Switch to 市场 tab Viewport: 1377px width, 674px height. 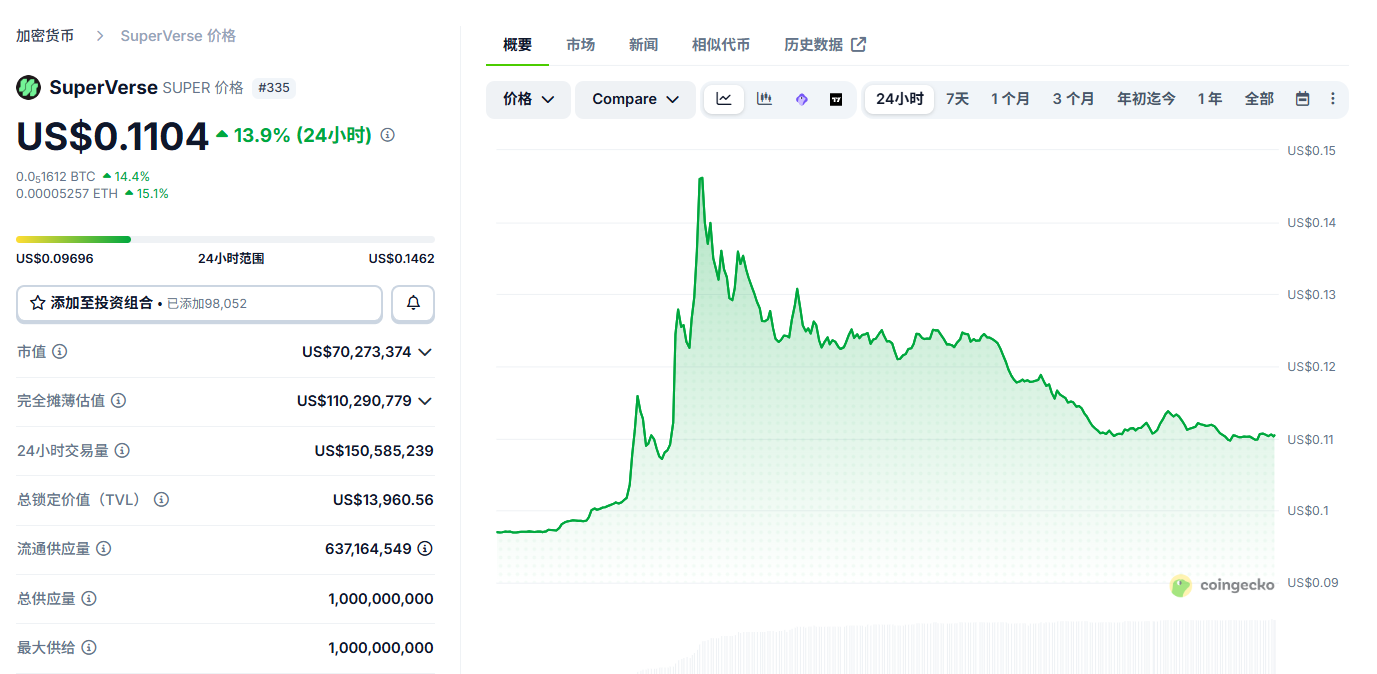pos(580,45)
